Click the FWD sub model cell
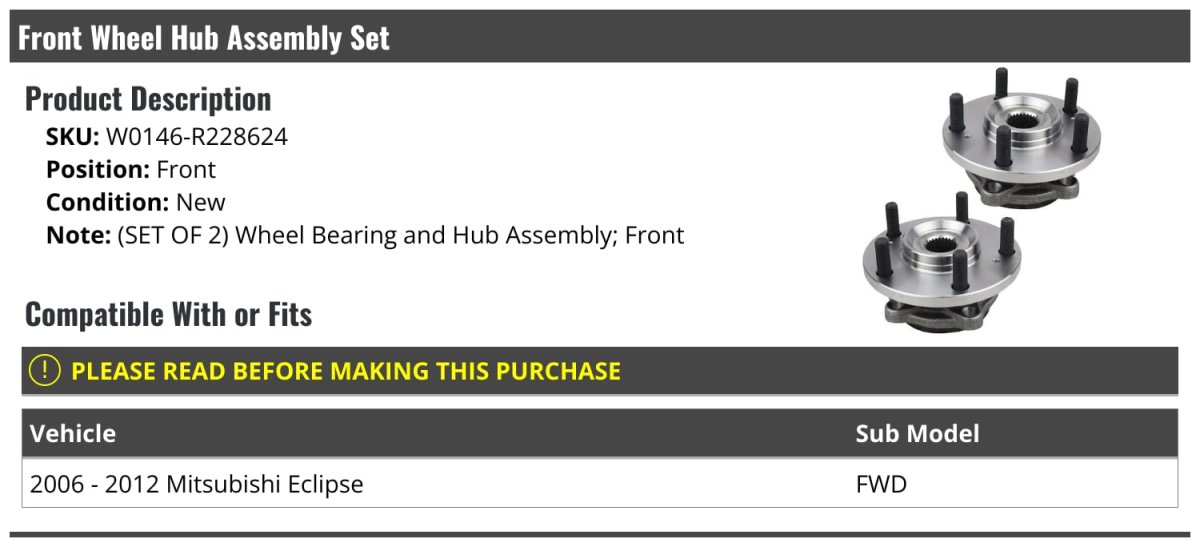 click(x=881, y=485)
